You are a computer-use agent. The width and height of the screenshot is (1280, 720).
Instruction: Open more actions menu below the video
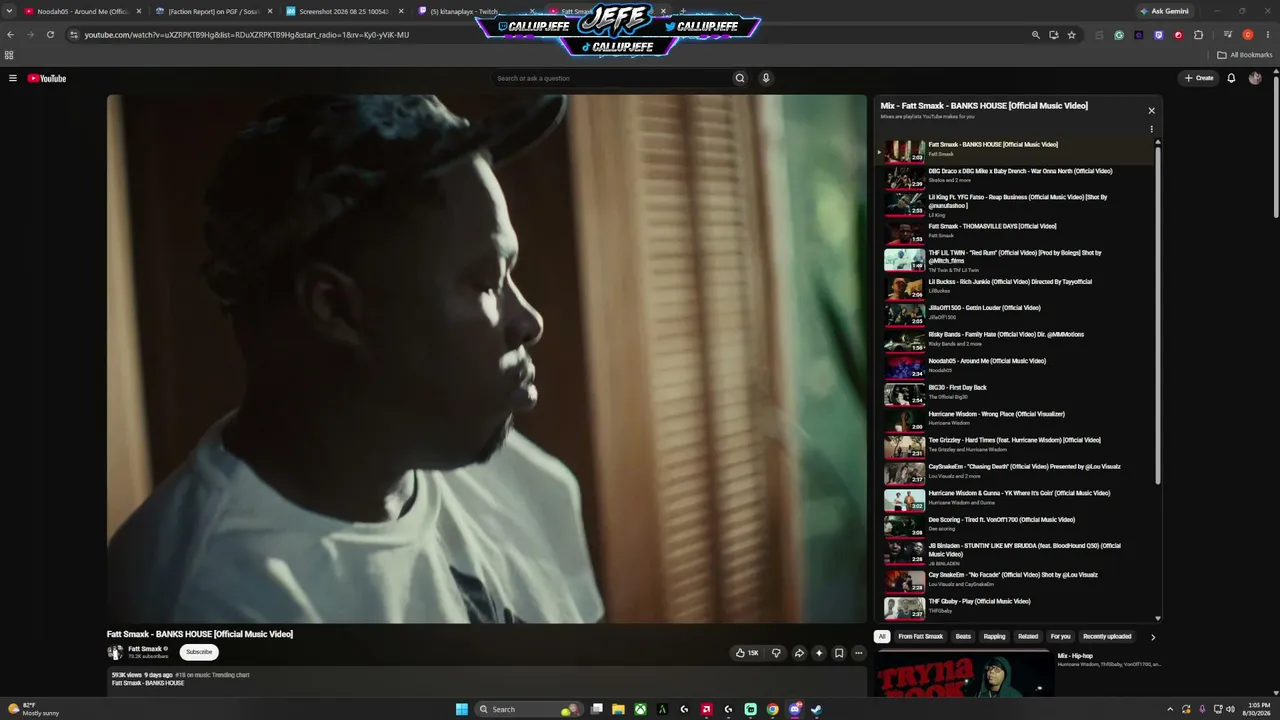858,653
